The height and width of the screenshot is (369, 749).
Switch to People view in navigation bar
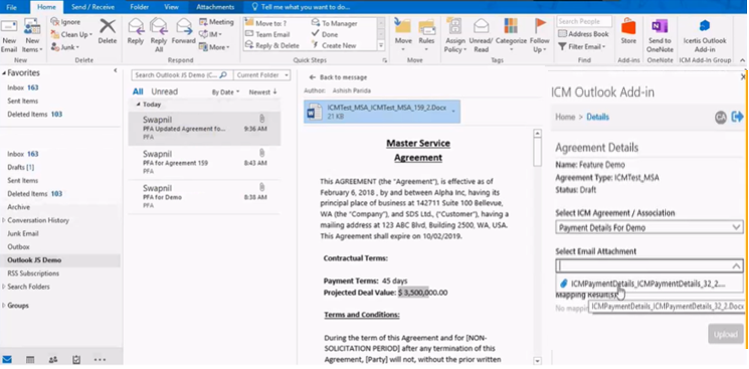click(53, 359)
